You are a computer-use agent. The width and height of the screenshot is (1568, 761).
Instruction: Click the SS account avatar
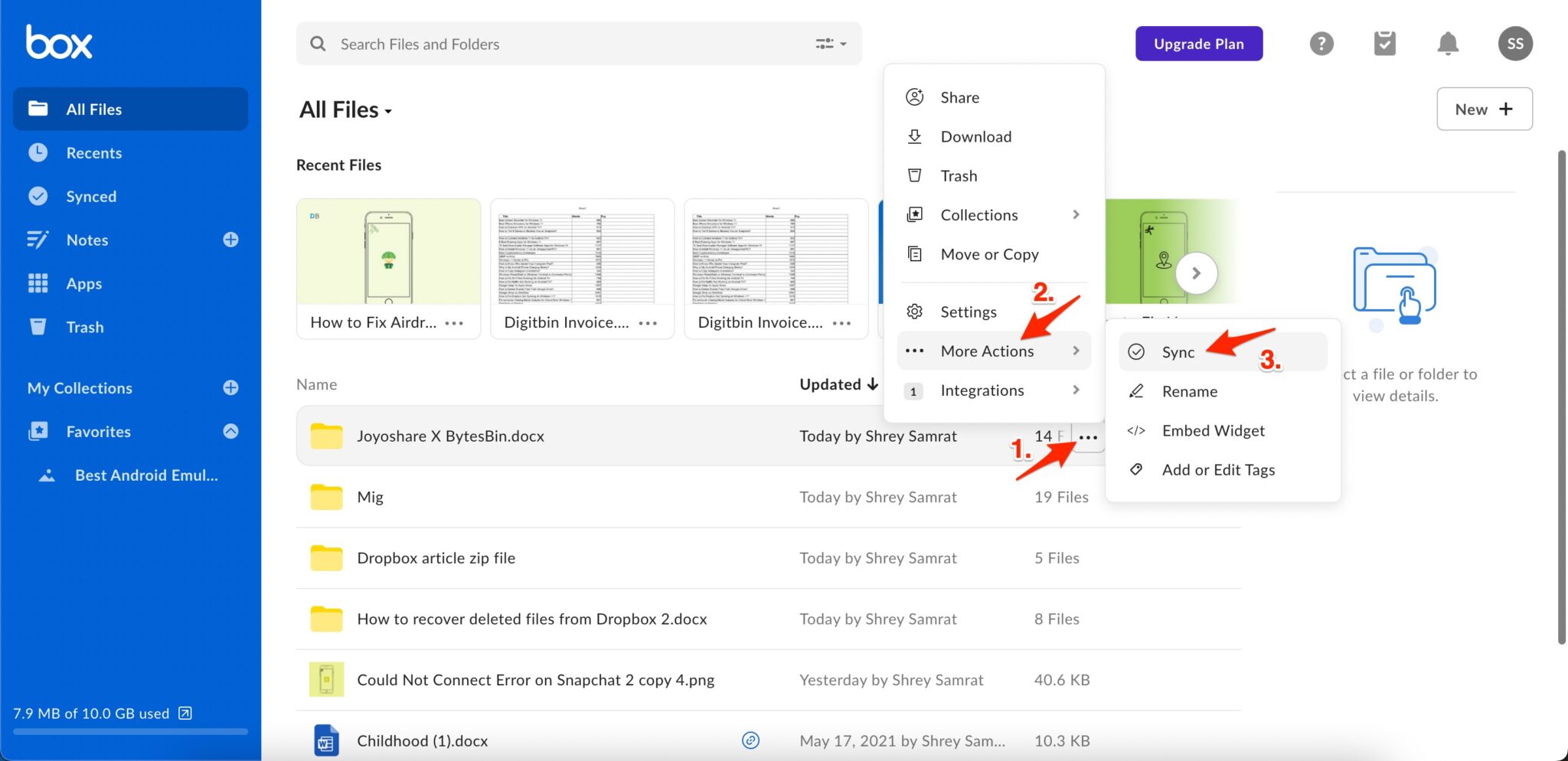pyautogui.click(x=1514, y=44)
